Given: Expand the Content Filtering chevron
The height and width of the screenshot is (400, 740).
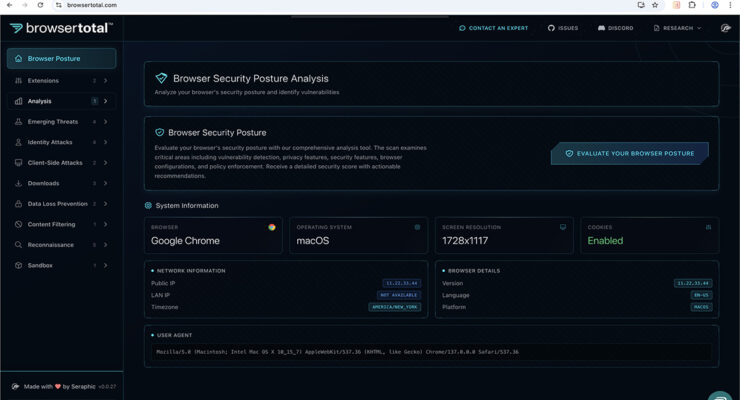Looking at the screenshot, I should coord(105,224).
